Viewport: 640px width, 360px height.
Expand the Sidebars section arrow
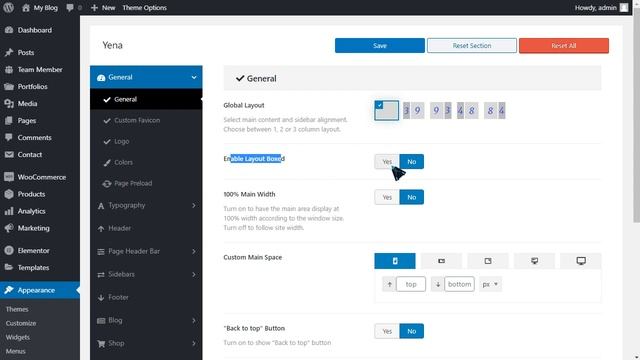click(x=194, y=274)
